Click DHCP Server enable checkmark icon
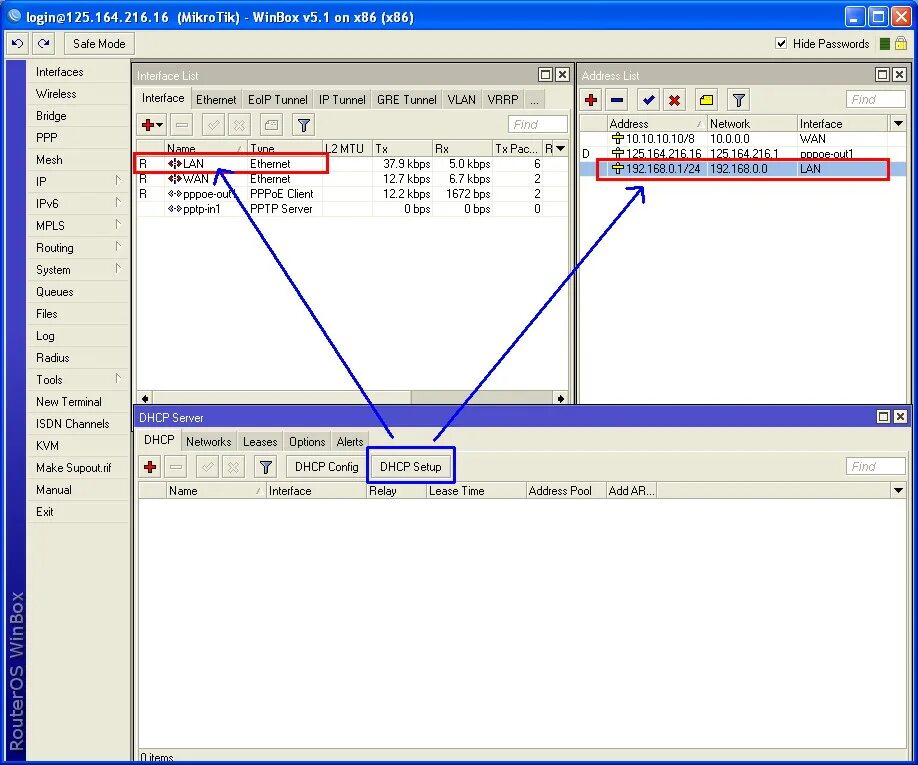The width and height of the screenshot is (918, 765). (x=207, y=466)
